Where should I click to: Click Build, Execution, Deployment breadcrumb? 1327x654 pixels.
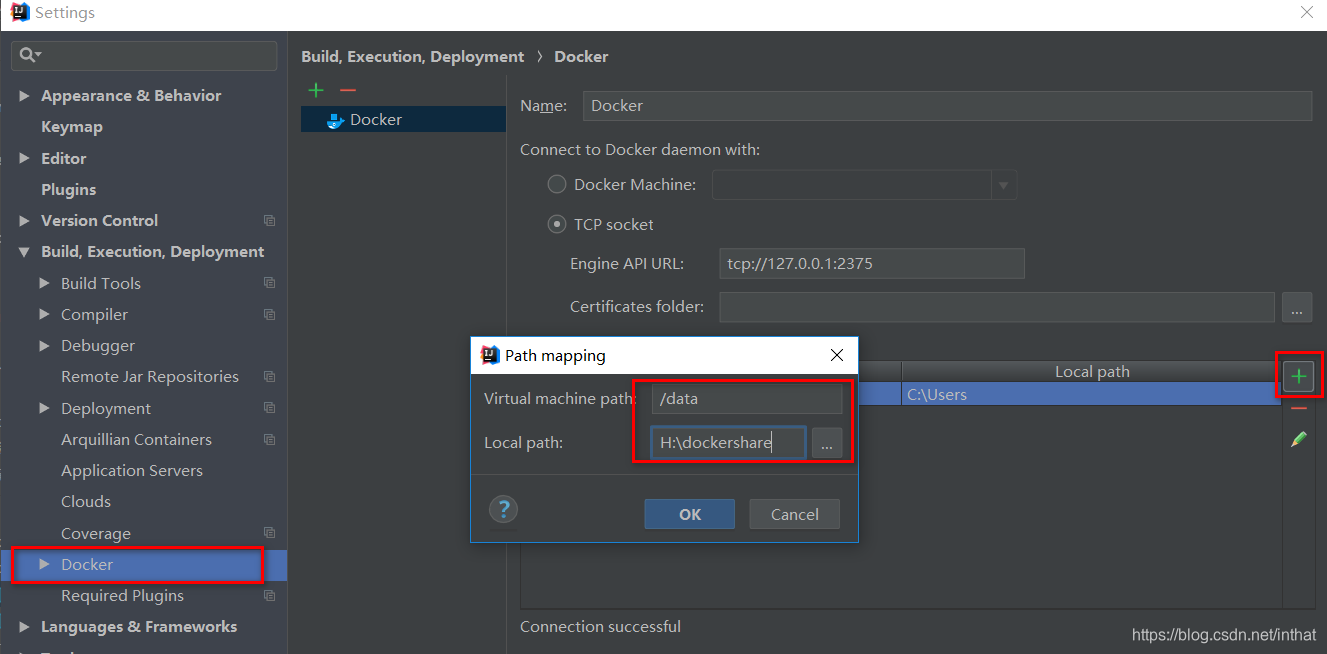tap(413, 57)
